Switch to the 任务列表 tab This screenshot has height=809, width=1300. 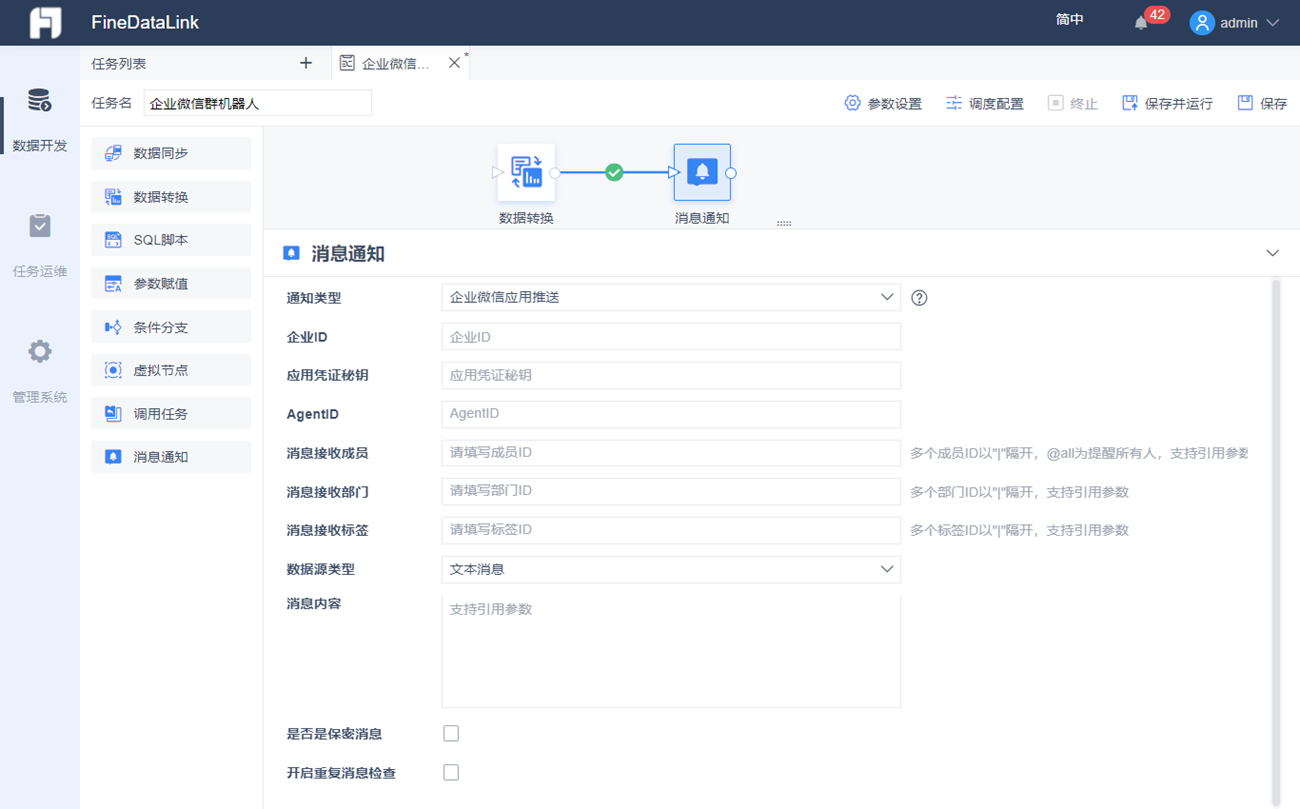pyautogui.click(x=119, y=63)
